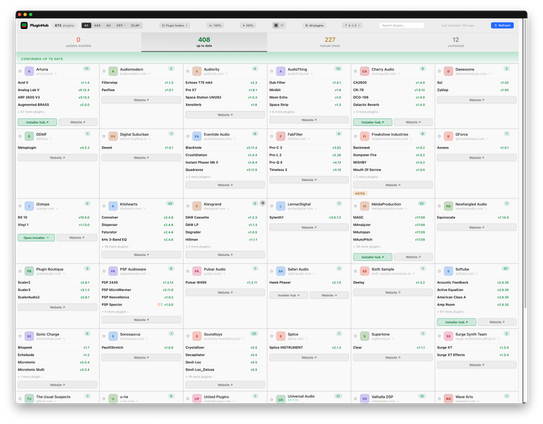Click the Klevgrand vendor avatar

(x=197, y=206)
